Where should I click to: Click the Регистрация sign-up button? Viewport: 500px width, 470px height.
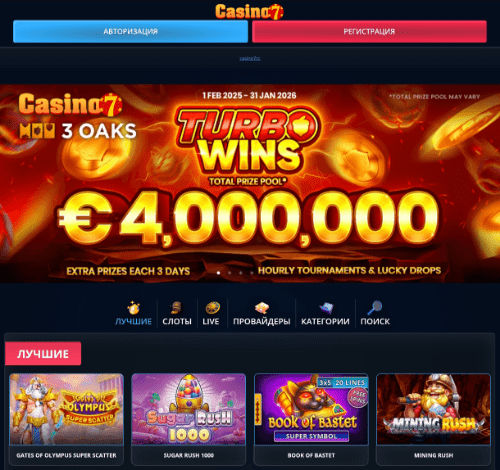369,31
